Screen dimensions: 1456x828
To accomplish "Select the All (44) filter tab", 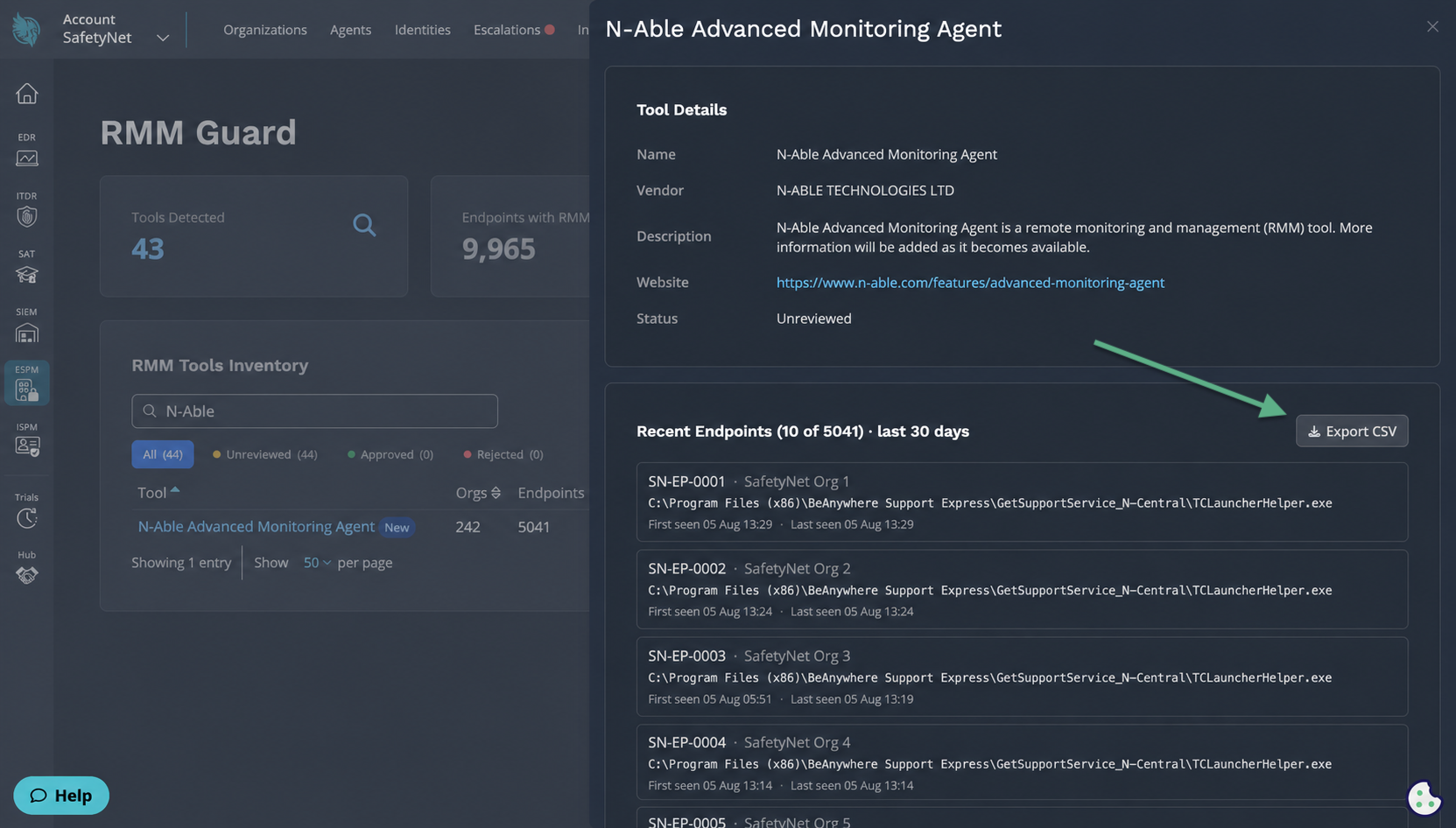I will click(x=163, y=454).
